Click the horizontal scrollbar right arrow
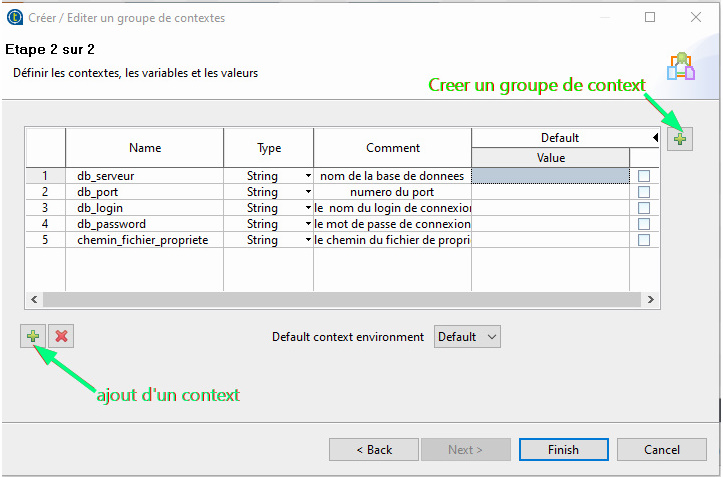 click(x=651, y=299)
